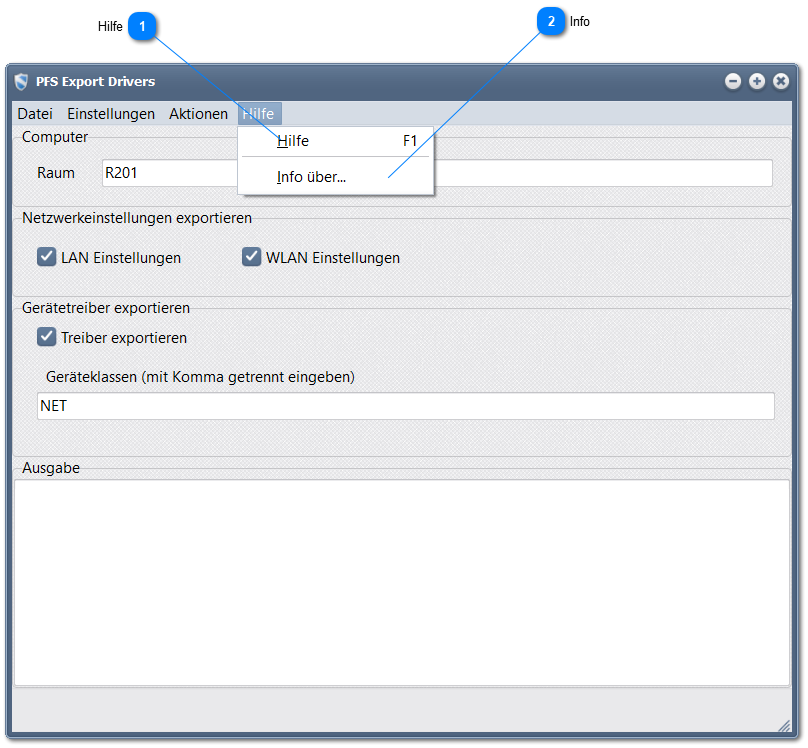This screenshot has height=748, width=808.
Task: Click into the Raum field containing R201
Action: (600, 173)
